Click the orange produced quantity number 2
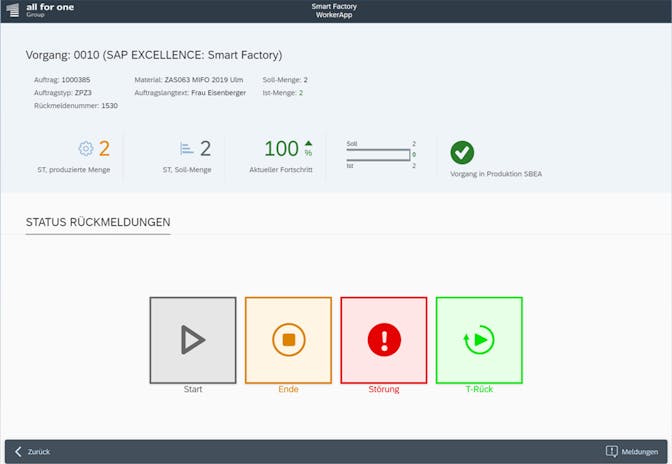The width and height of the screenshot is (672, 464). [104, 149]
